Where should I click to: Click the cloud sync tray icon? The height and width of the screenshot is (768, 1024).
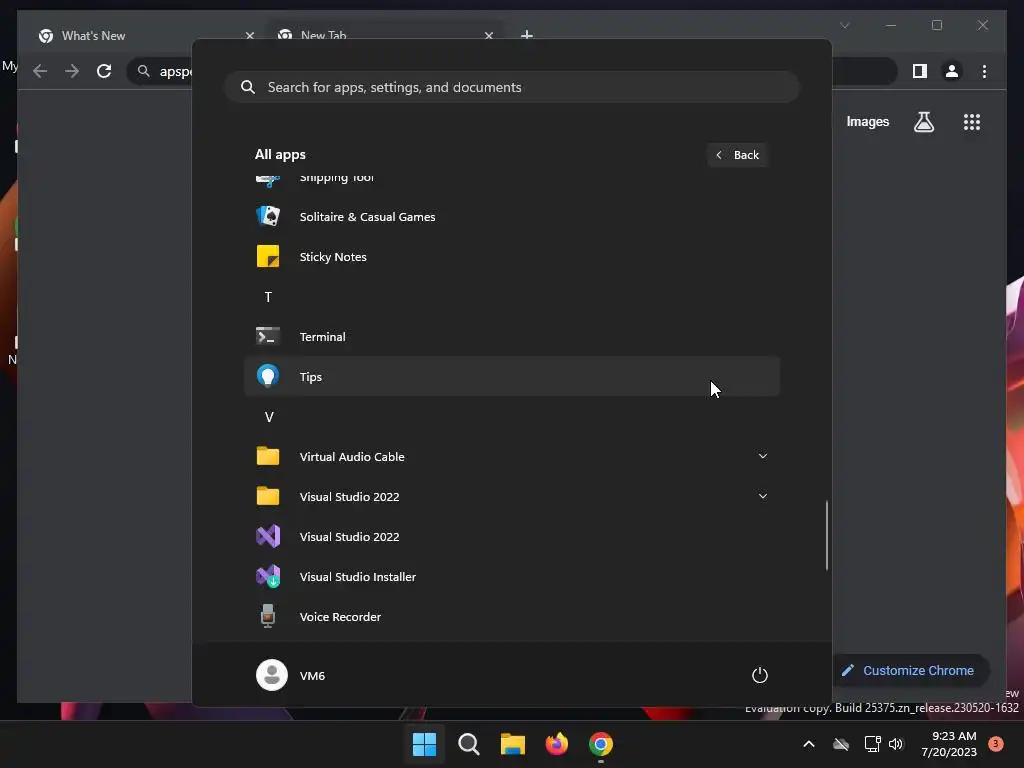841,744
